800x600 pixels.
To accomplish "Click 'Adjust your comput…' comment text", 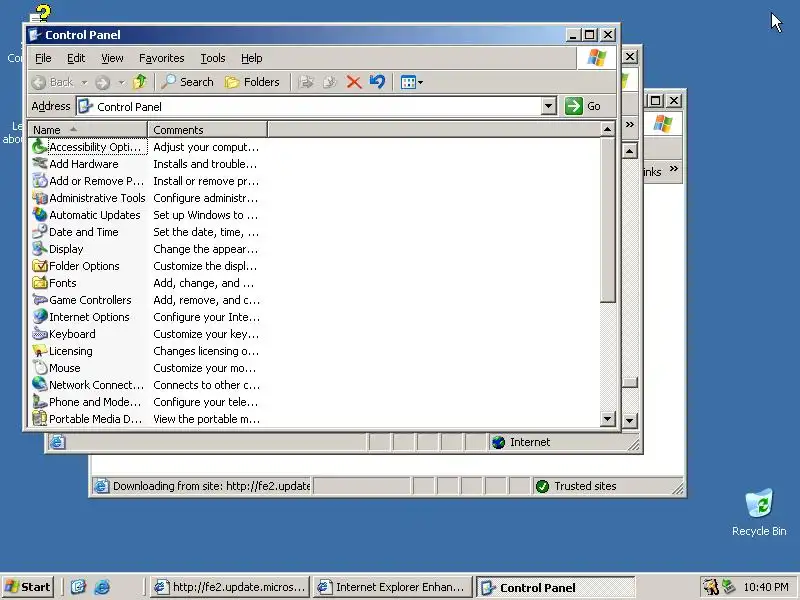I will 206,147.
